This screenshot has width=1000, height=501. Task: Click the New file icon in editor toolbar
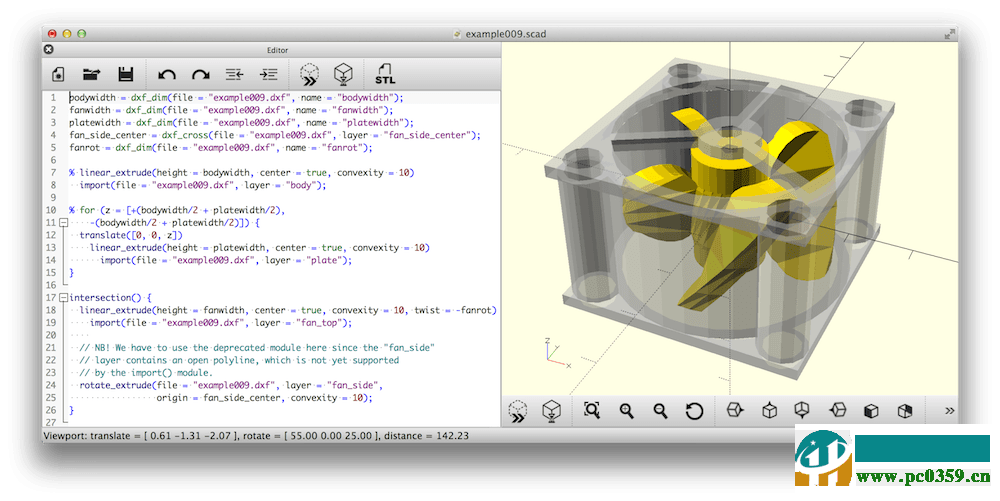point(58,74)
